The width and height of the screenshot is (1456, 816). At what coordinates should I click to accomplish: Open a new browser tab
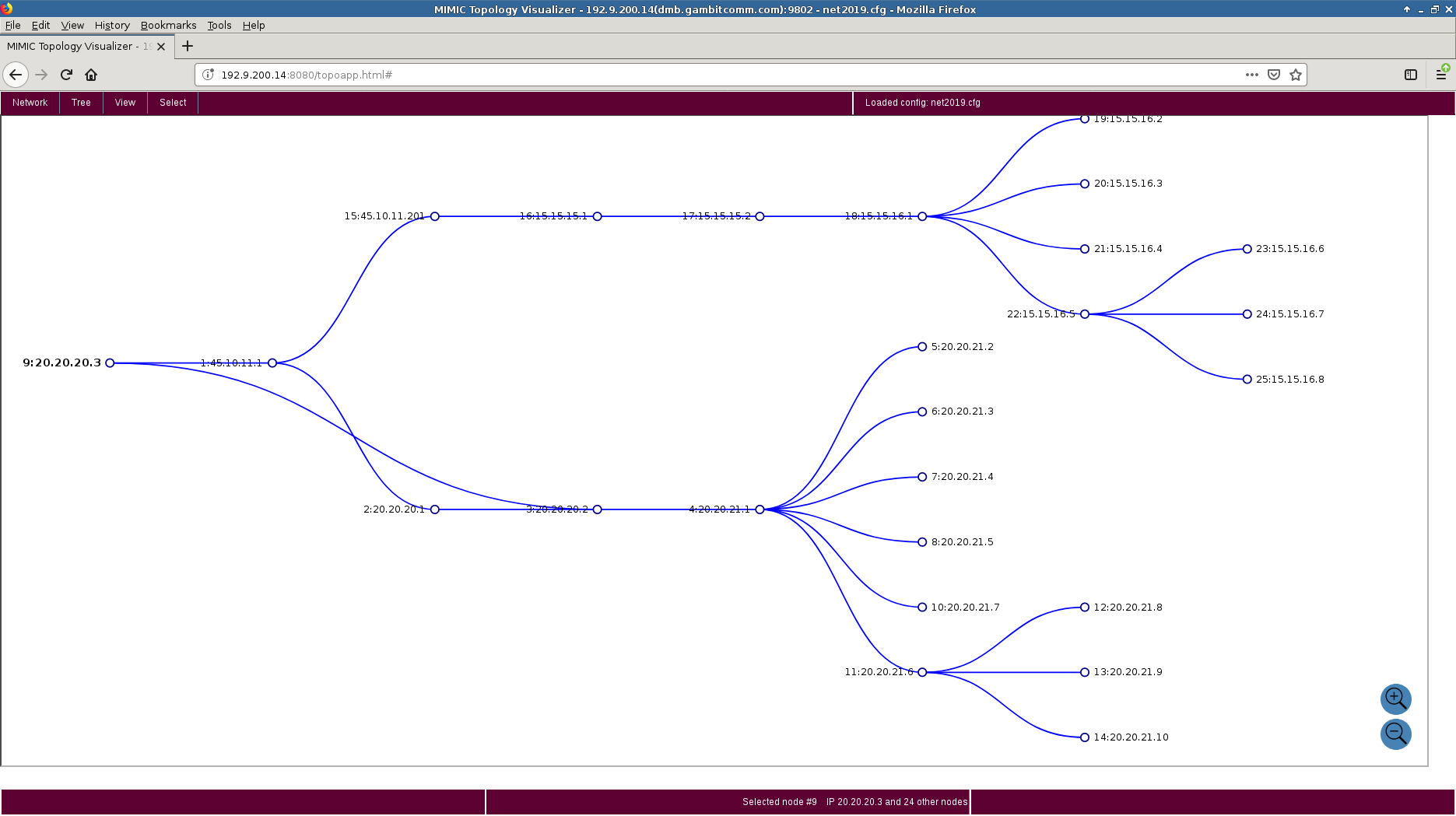point(188,46)
